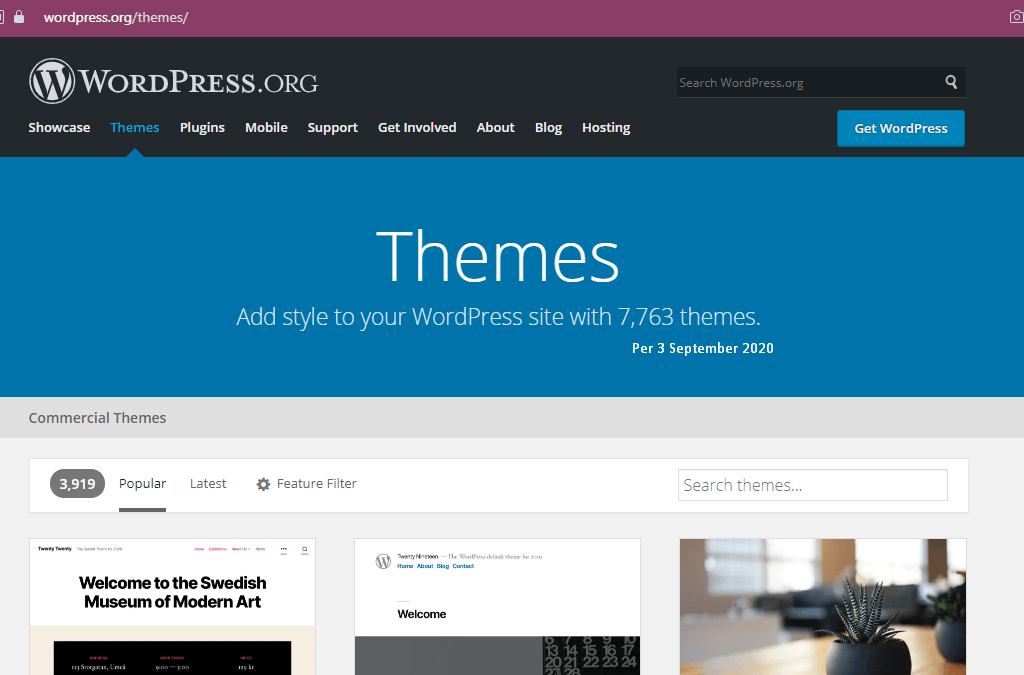
Task: Click the gear icon next to Feature Filter
Action: pyautogui.click(x=263, y=484)
